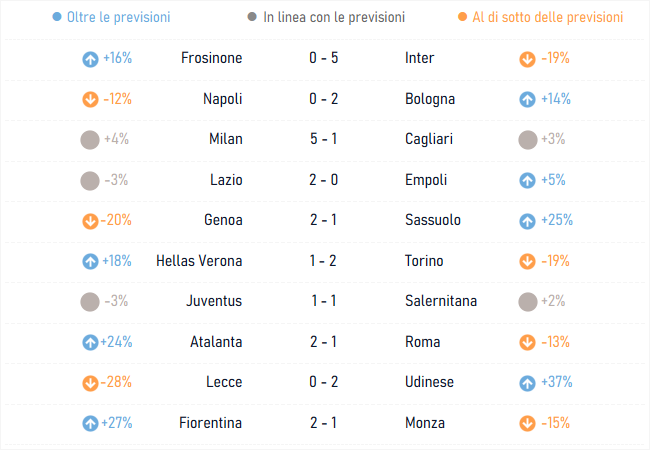The image size is (650, 450).
Task: Click Lecce's orange down-arrow icon
Action: click(x=90, y=383)
